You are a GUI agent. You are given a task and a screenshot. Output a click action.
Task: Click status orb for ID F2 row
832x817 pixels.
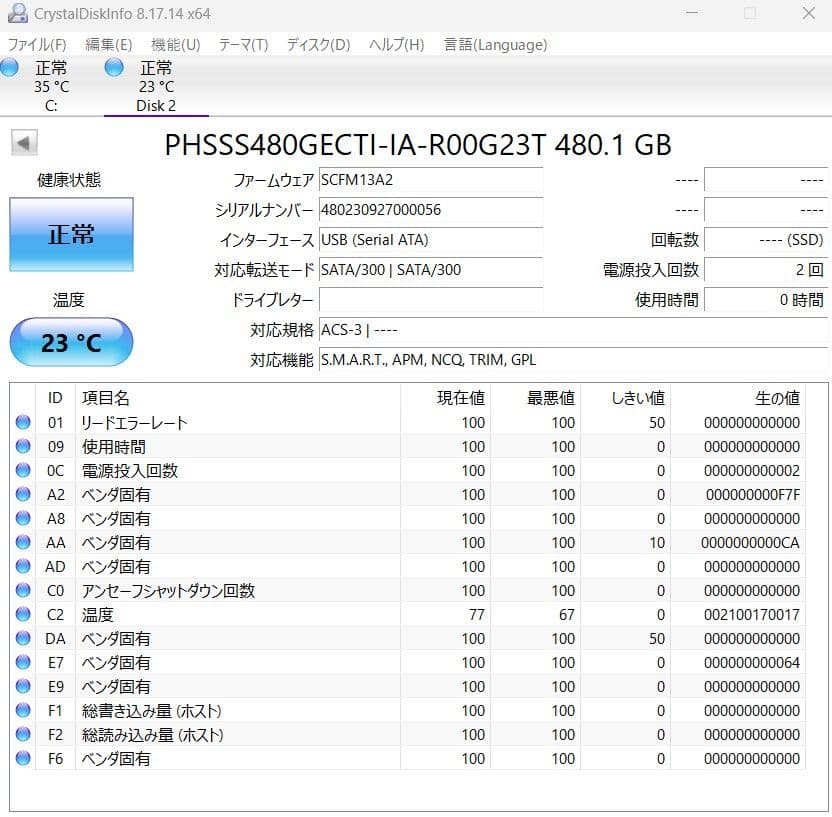pos(23,734)
